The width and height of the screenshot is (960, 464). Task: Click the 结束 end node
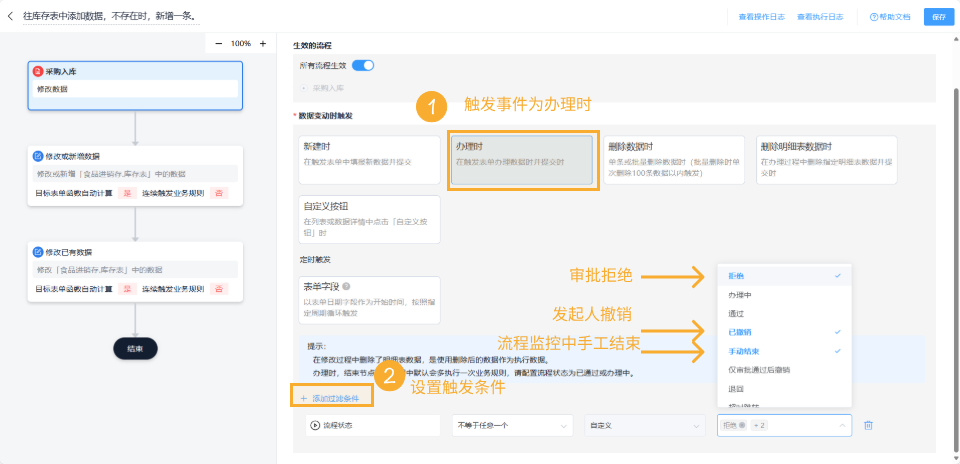click(135, 348)
